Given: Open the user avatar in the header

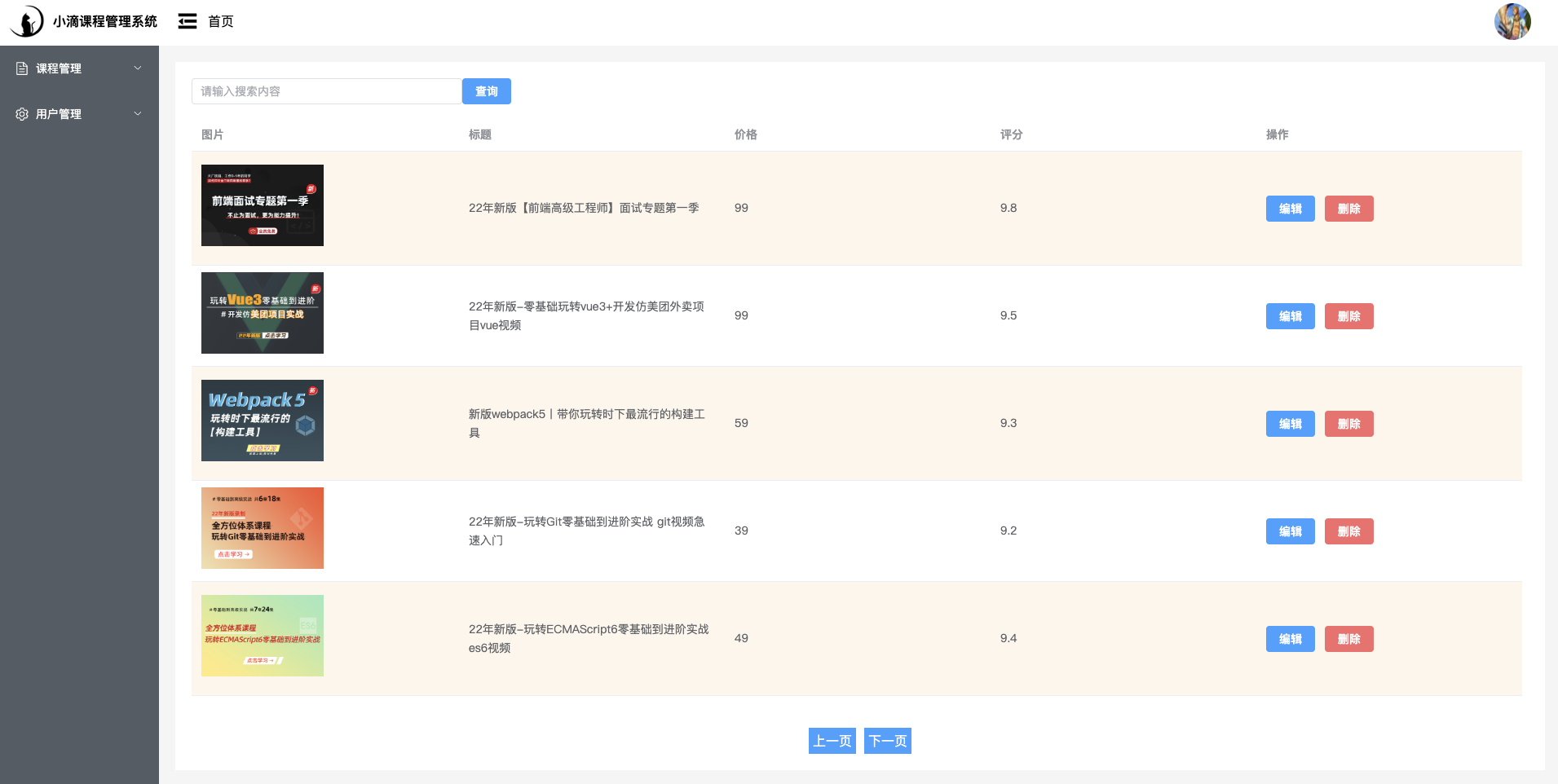Looking at the screenshot, I should coord(1512,21).
